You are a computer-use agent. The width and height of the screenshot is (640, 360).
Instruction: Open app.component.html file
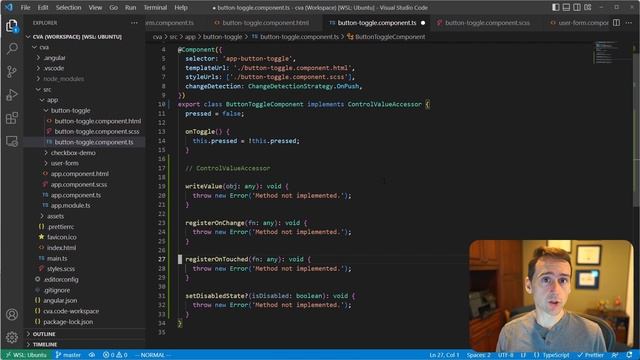coord(84,174)
